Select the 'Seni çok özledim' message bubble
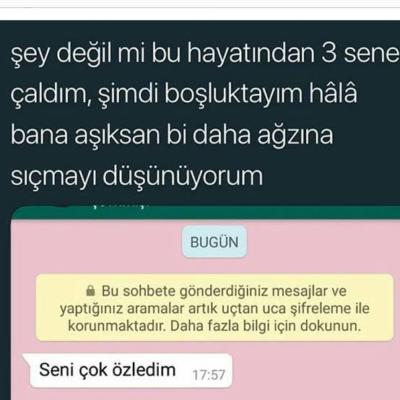The width and height of the screenshot is (400, 400). tap(127, 370)
